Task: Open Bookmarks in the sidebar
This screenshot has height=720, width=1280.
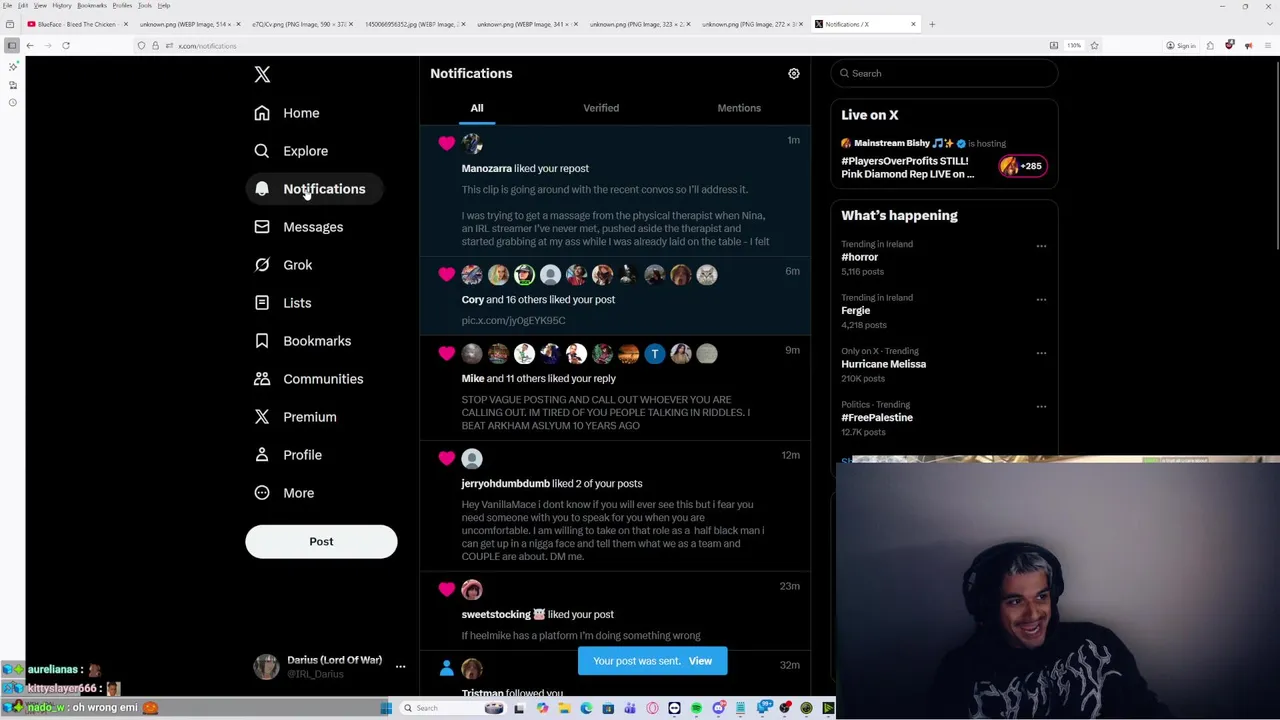Action: [x=302, y=341]
